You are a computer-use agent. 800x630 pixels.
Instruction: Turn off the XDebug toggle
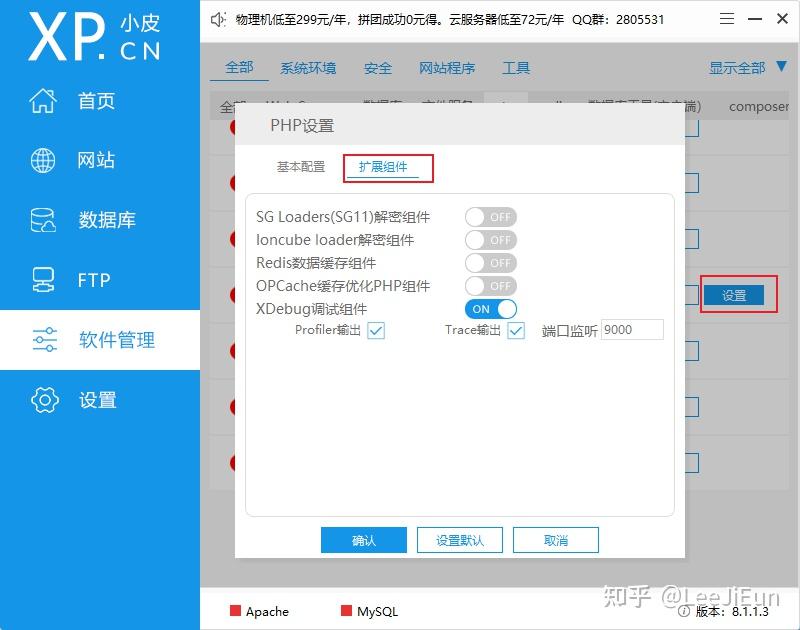pyautogui.click(x=491, y=309)
